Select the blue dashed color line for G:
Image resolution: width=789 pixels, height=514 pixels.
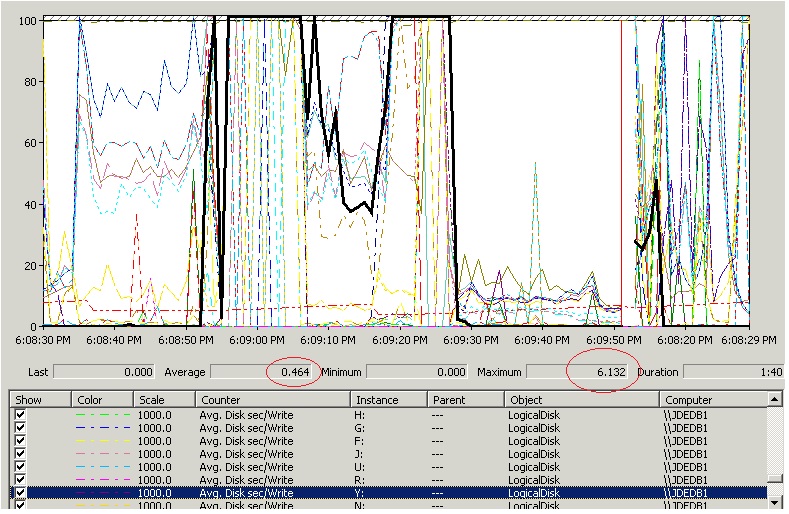[x=102, y=428]
